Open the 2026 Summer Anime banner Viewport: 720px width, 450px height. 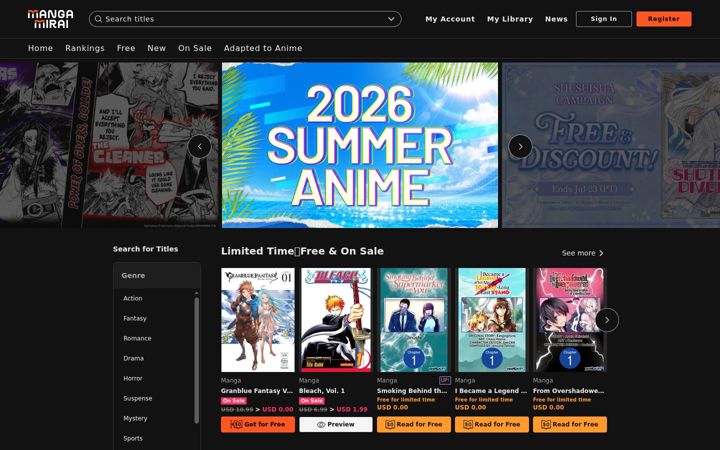pos(360,145)
